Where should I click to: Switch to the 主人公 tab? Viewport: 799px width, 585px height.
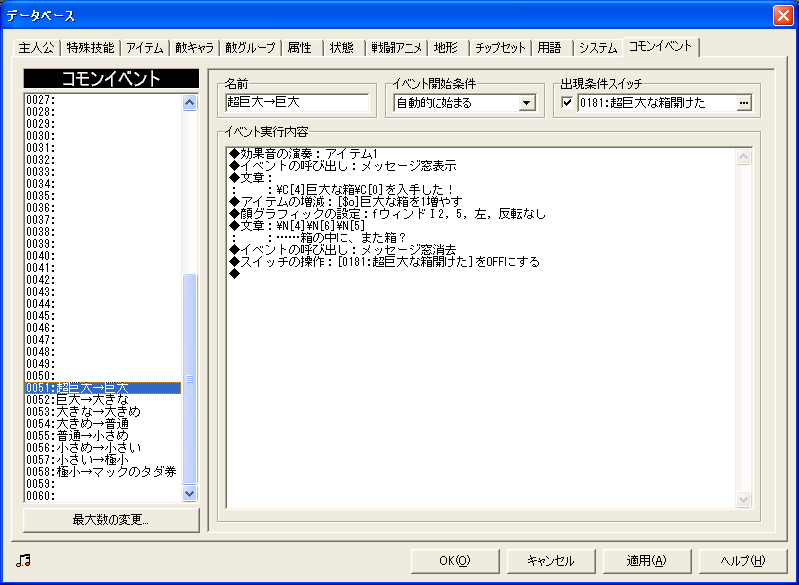(36, 48)
